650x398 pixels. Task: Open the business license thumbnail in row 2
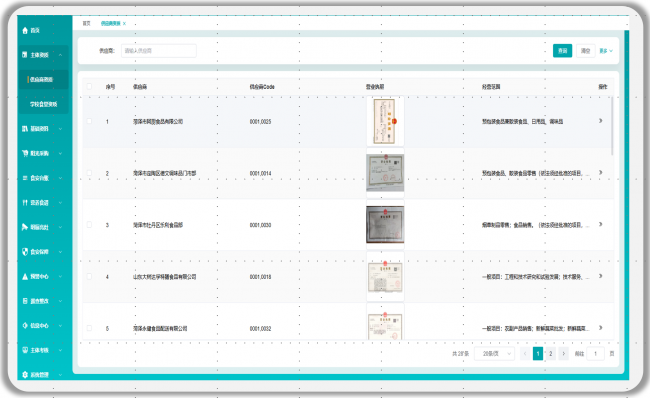(x=385, y=173)
